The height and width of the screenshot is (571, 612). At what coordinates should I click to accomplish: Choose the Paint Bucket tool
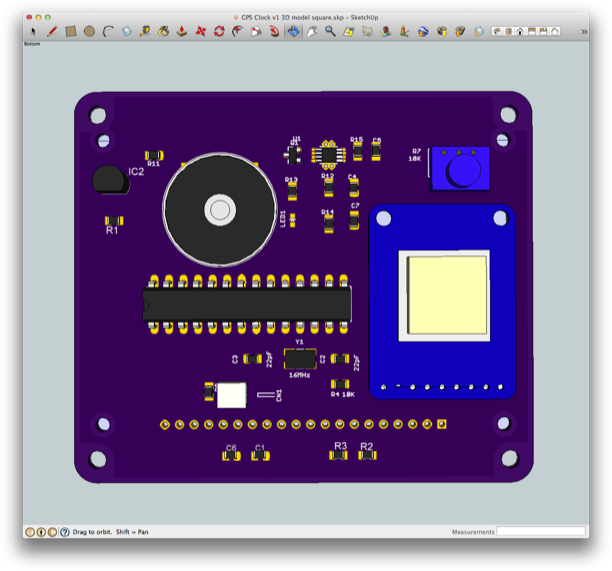pyautogui.click(x=164, y=31)
